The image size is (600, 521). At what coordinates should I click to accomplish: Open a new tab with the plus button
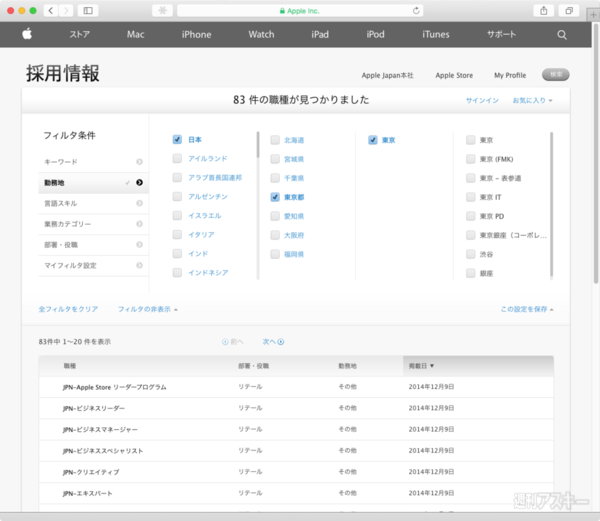coord(593,15)
